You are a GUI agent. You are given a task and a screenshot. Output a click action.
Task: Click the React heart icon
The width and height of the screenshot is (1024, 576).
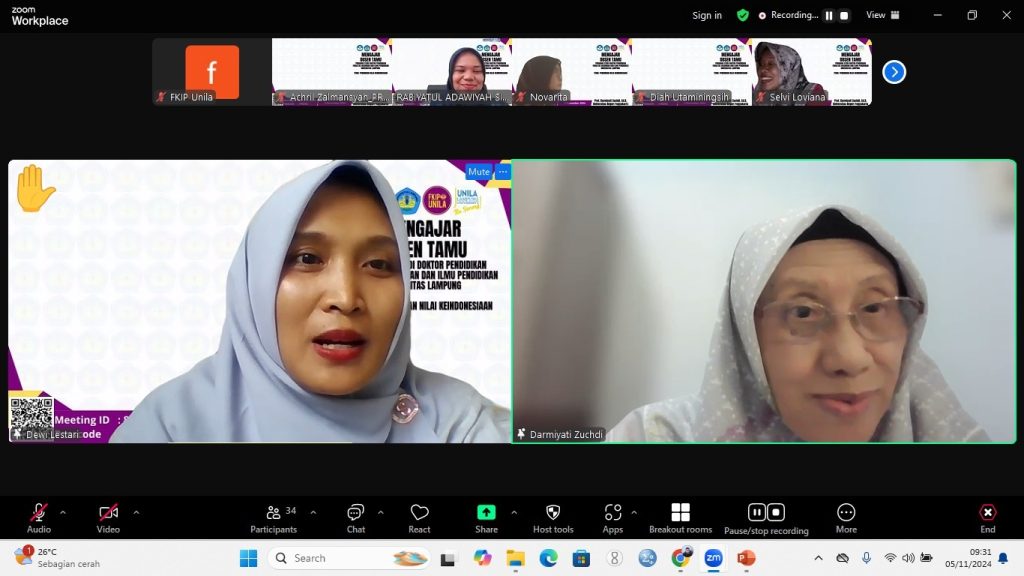pos(419,517)
